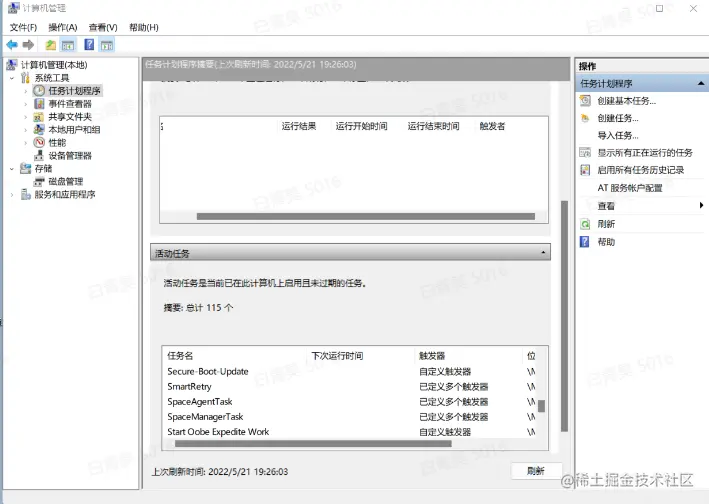The width and height of the screenshot is (709, 504).
Task: Click the green 刷新 icon in actions pane
Action: (585, 224)
